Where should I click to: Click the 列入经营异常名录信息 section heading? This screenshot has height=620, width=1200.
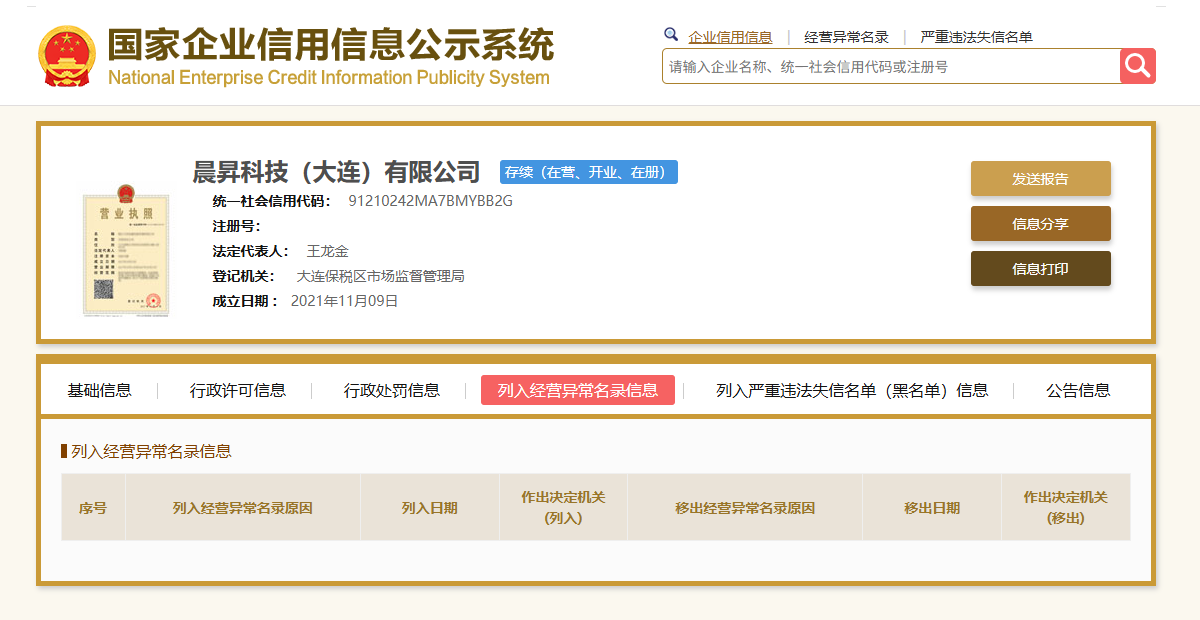pos(151,452)
